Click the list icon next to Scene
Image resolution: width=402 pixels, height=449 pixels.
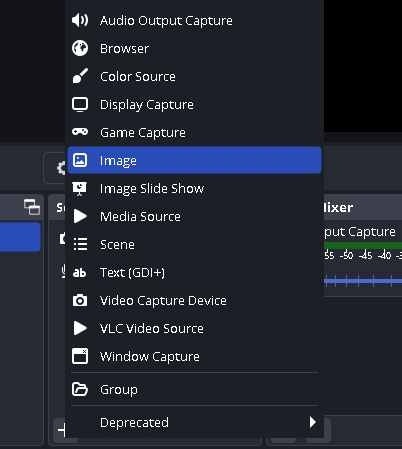tap(80, 244)
